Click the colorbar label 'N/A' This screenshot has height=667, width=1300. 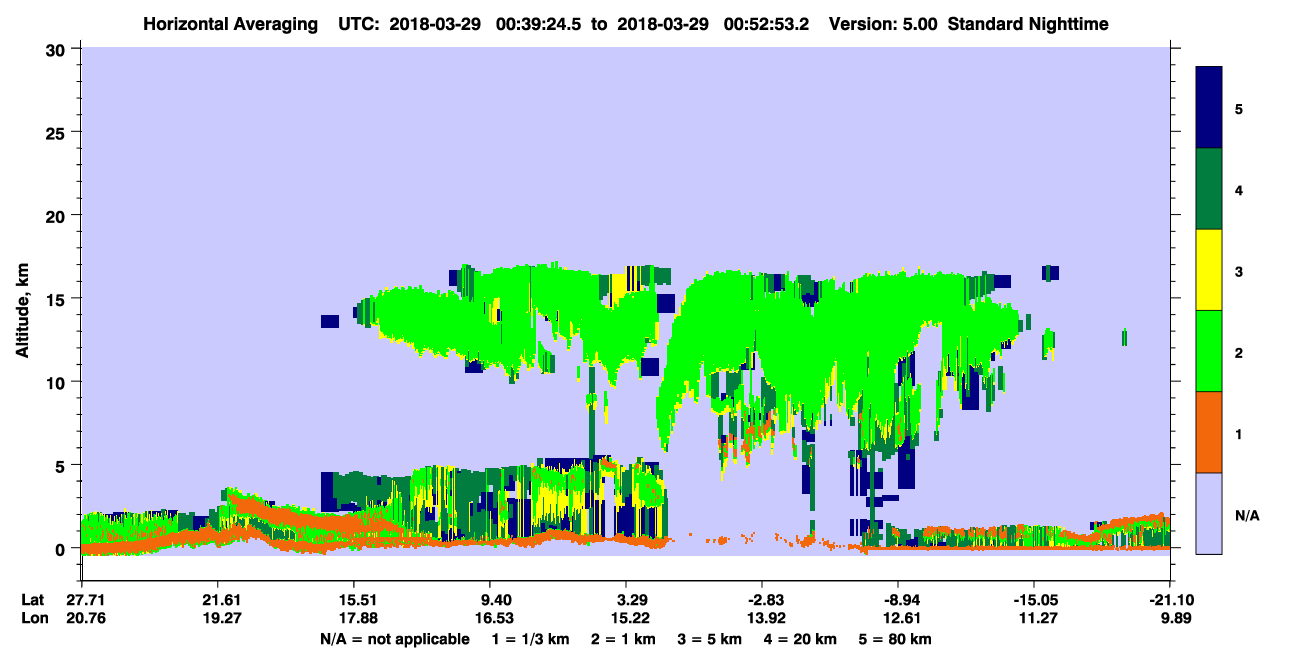tap(1246, 514)
